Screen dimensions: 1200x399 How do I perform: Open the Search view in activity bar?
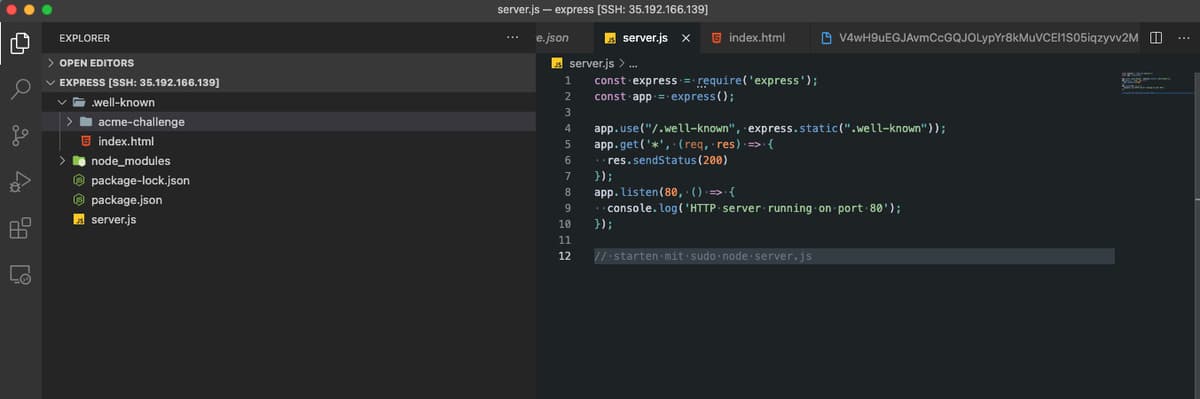(20, 89)
